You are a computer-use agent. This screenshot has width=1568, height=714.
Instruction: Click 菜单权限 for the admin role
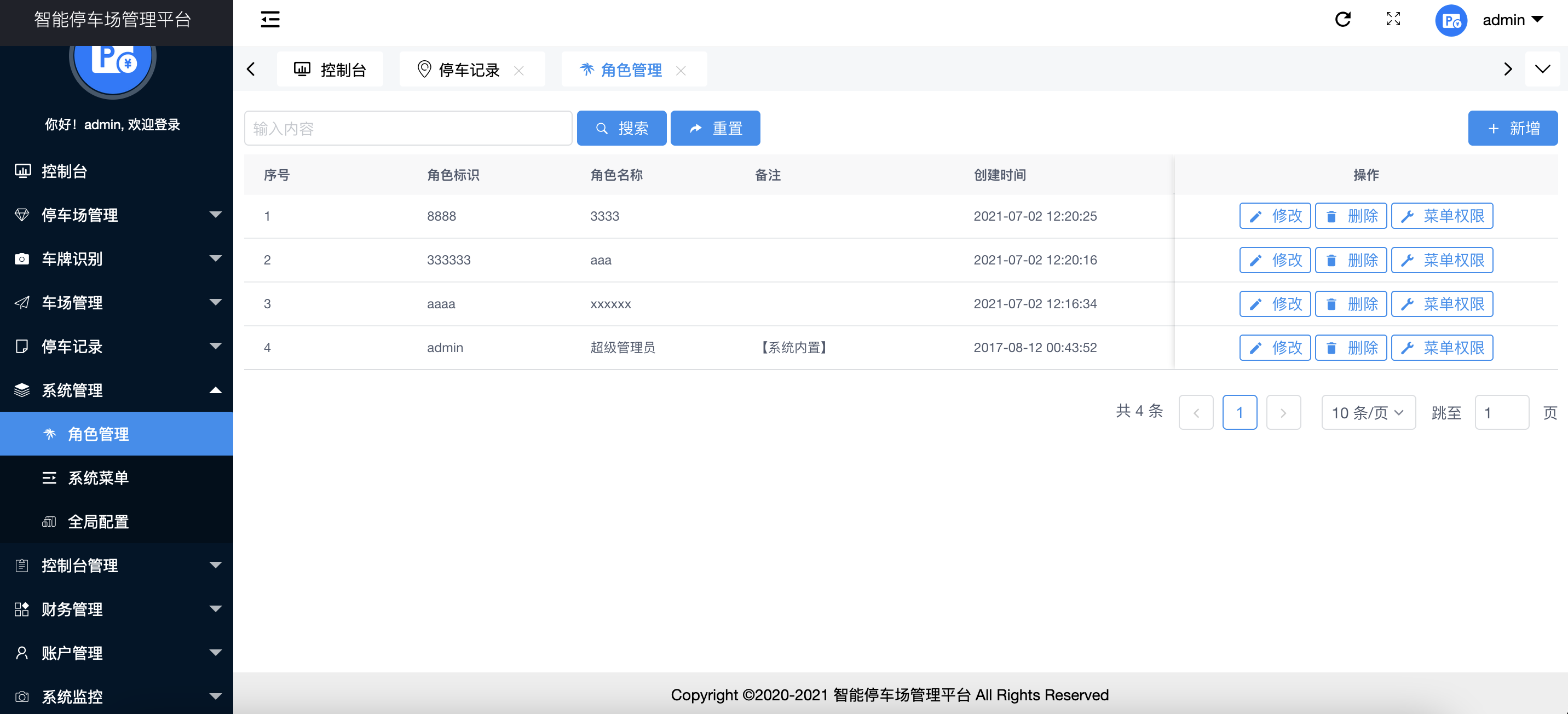pyautogui.click(x=1442, y=348)
